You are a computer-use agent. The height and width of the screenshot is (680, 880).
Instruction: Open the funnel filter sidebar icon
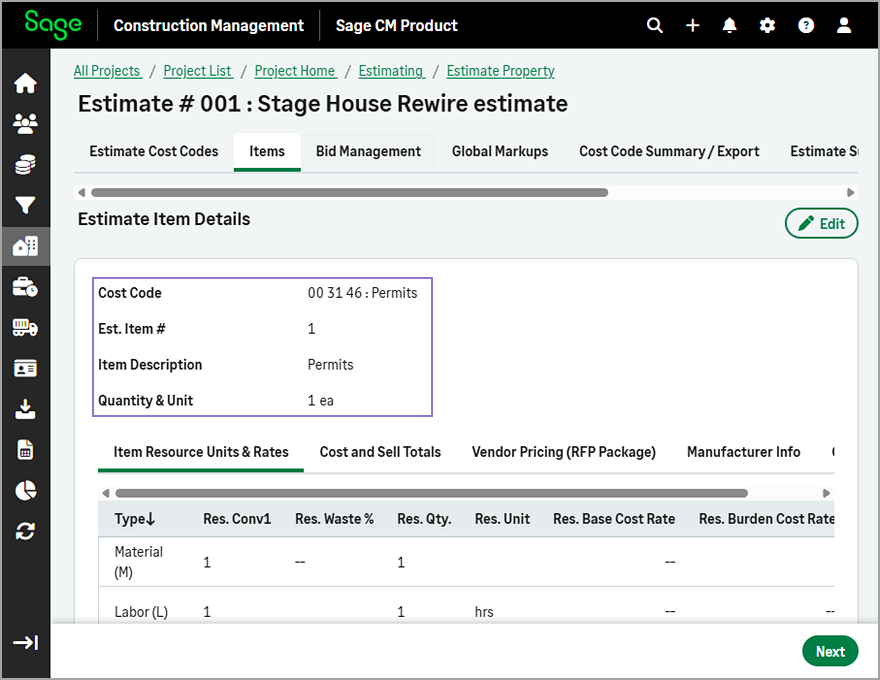point(25,205)
